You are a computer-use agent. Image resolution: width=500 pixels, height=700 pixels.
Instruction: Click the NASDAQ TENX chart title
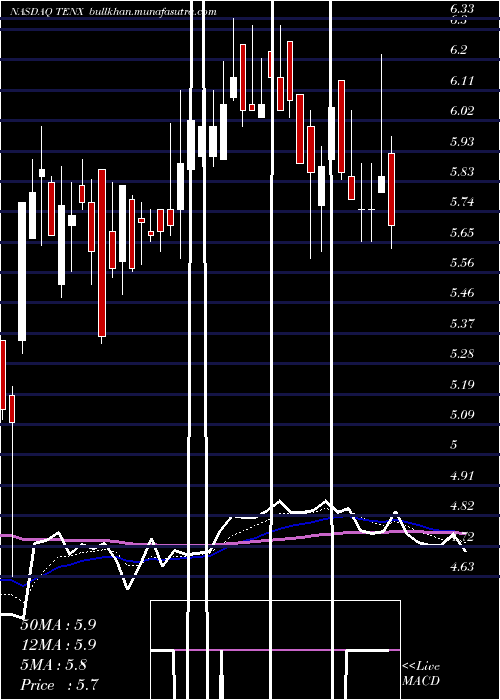tap(113, 12)
